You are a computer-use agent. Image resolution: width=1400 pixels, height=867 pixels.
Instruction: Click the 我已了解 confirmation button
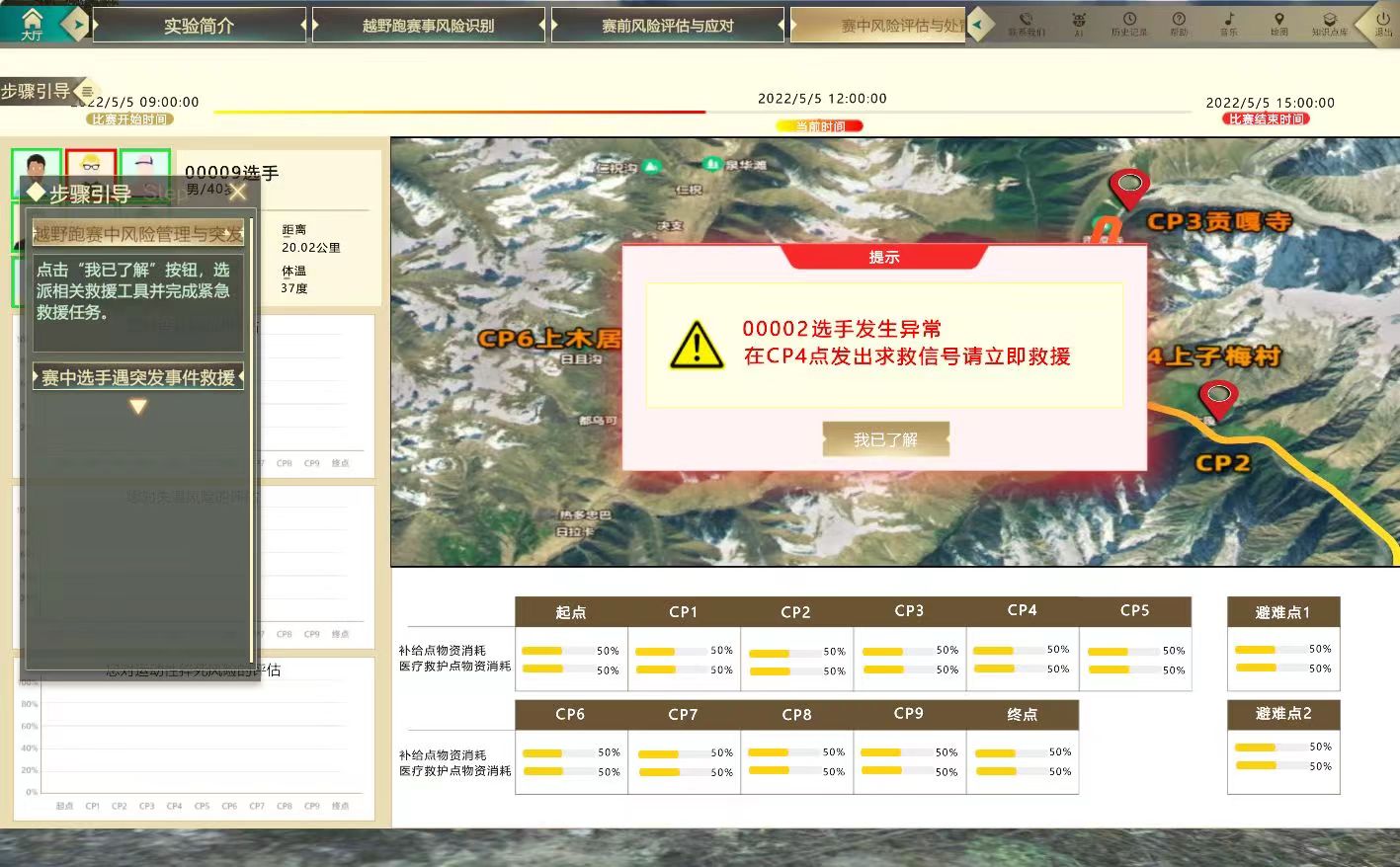click(885, 439)
